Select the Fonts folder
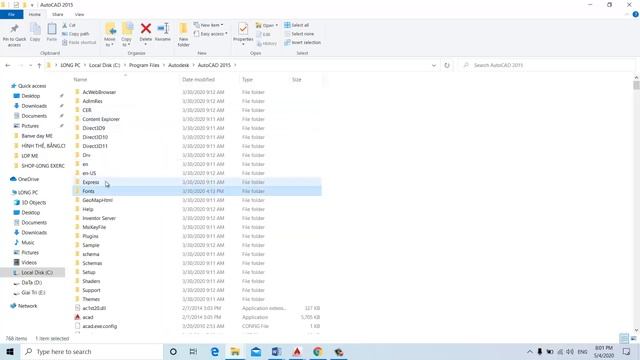640x360 pixels. pos(88,191)
